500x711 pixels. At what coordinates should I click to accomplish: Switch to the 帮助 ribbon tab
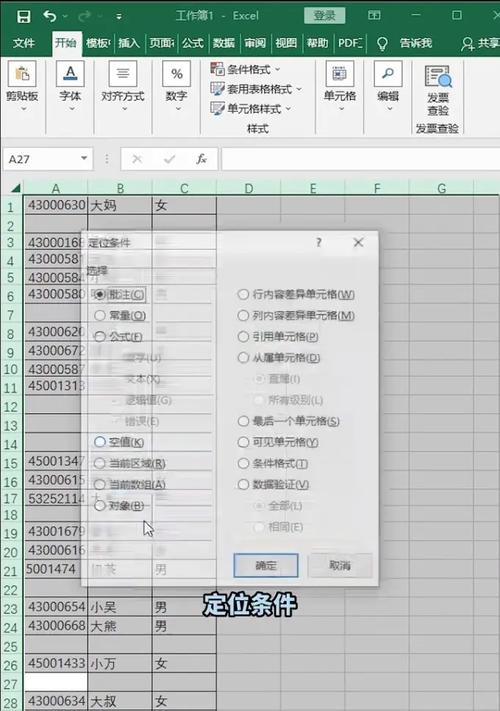point(317,43)
